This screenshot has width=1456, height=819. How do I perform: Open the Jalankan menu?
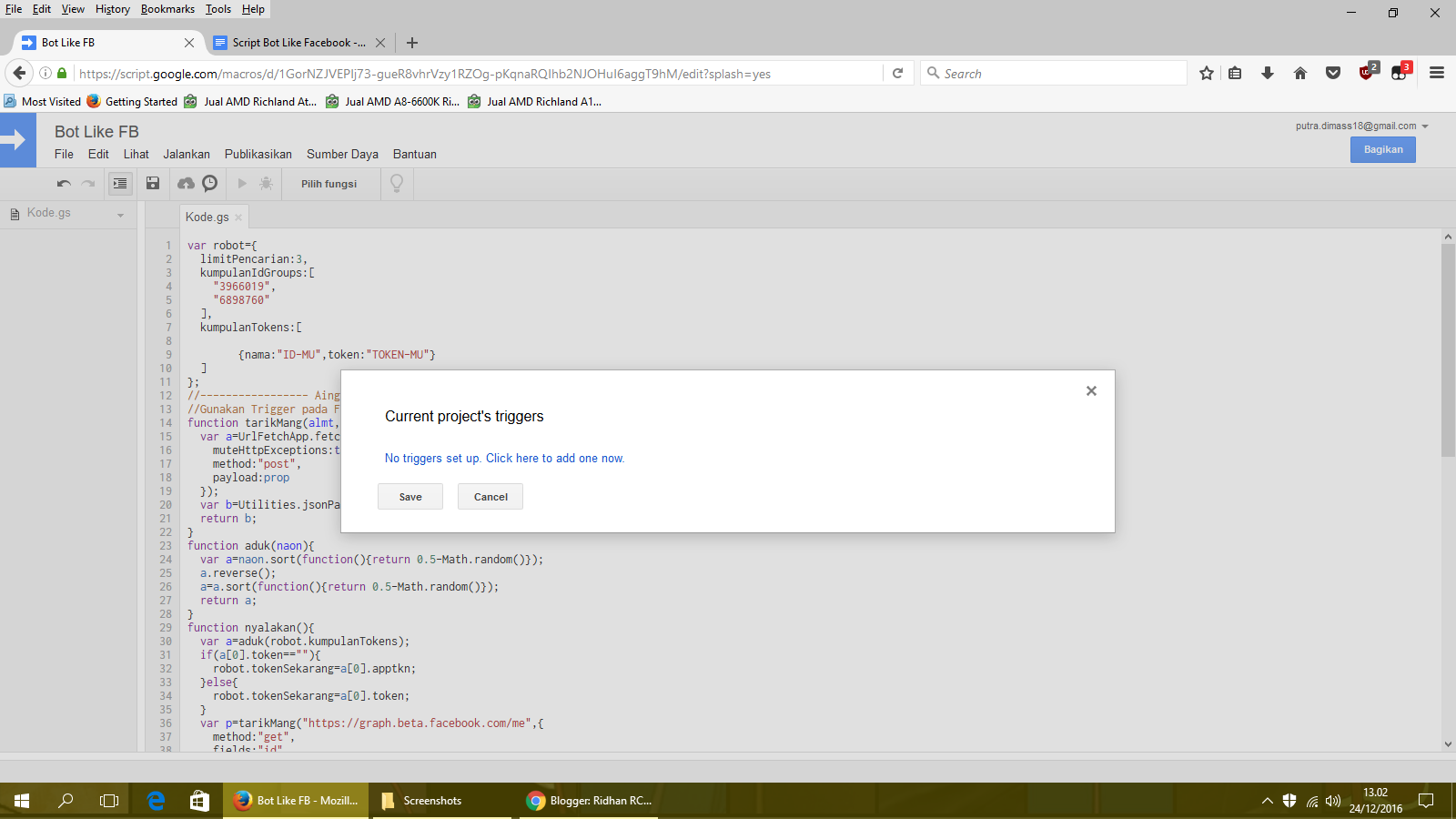pos(187,154)
